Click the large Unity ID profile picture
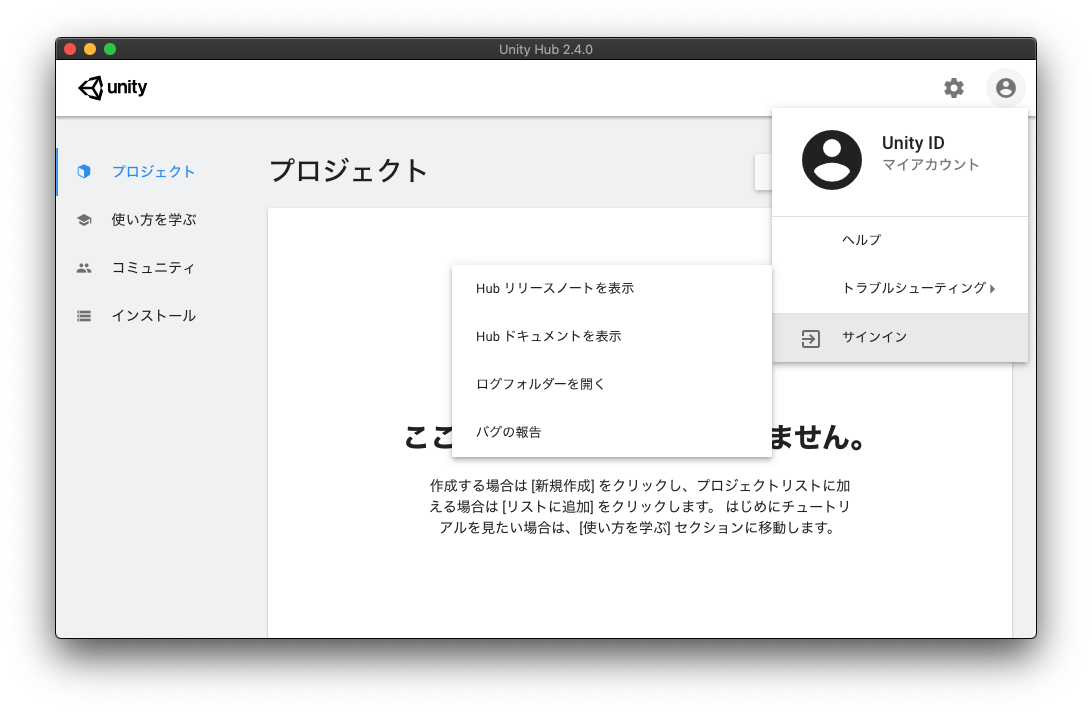 [831, 160]
